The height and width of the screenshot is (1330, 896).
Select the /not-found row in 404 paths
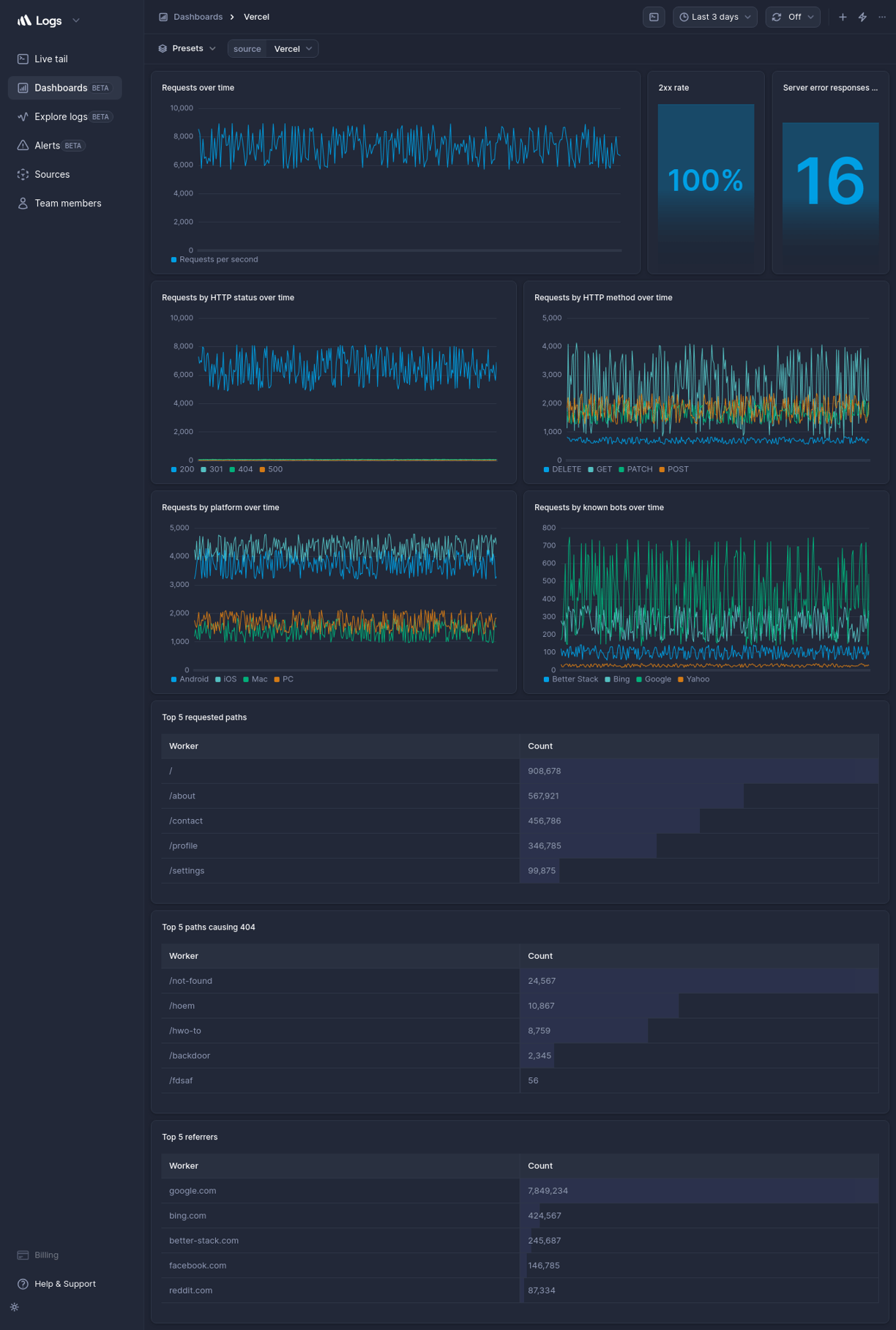(520, 981)
